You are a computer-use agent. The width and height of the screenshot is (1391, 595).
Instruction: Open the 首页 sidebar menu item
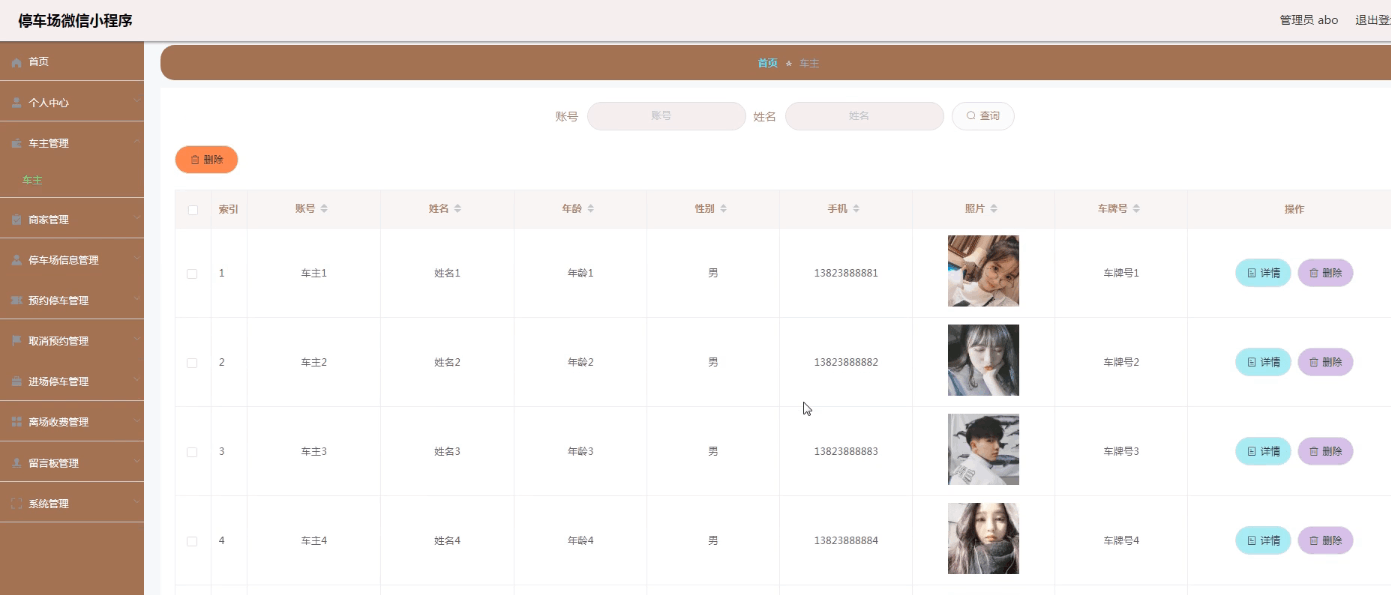(72, 62)
